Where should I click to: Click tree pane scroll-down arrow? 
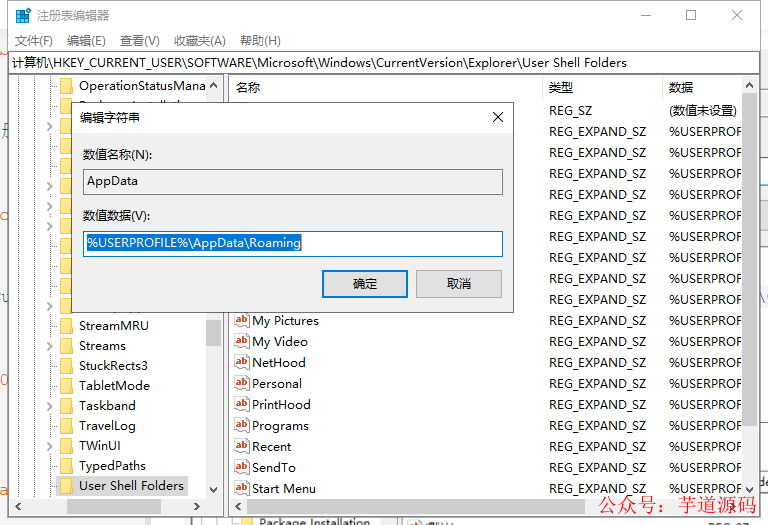[x=214, y=489]
